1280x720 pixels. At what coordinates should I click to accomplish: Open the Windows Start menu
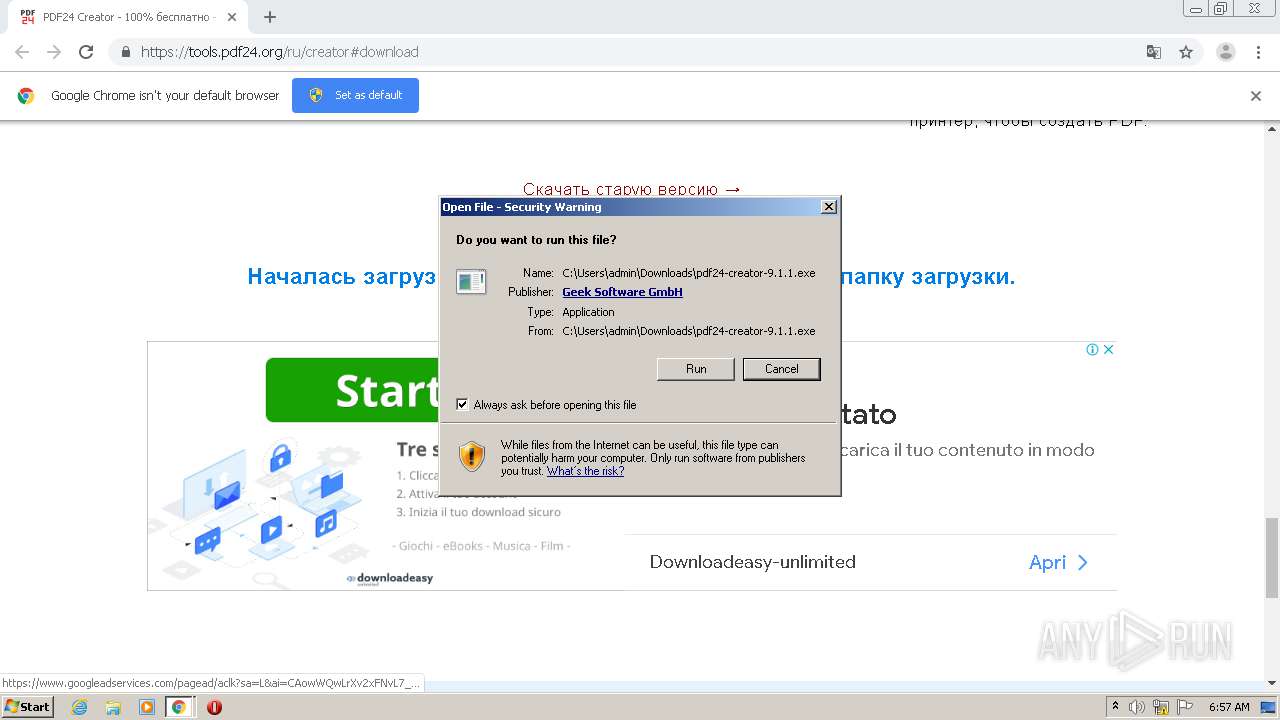tap(28, 706)
